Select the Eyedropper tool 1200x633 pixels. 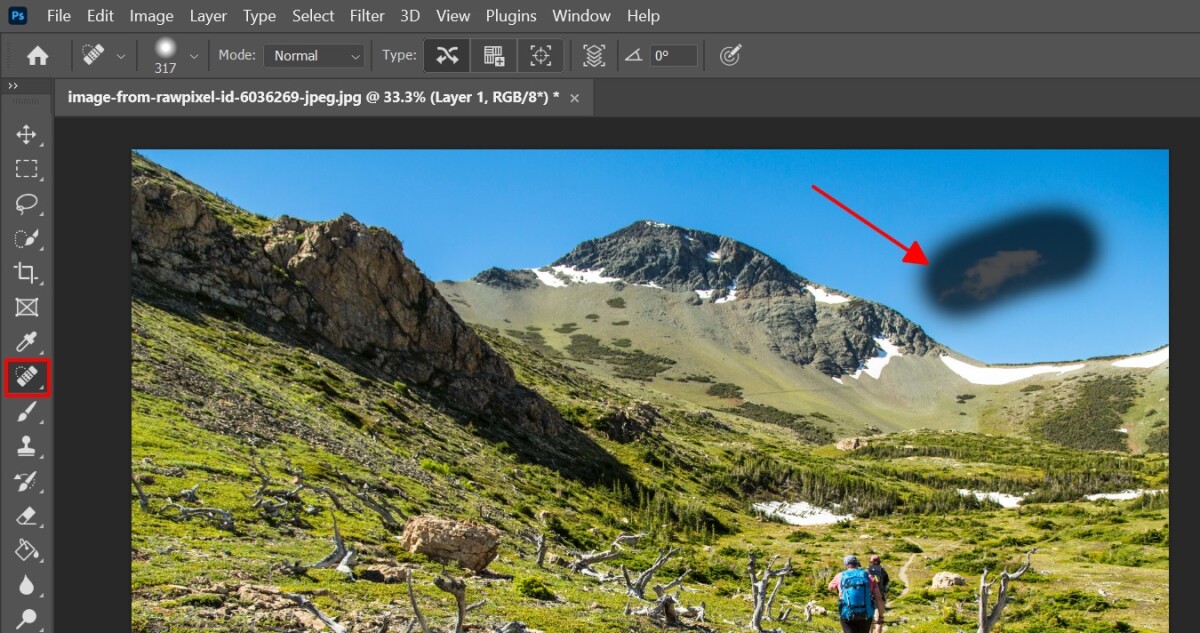tap(26, 342)
